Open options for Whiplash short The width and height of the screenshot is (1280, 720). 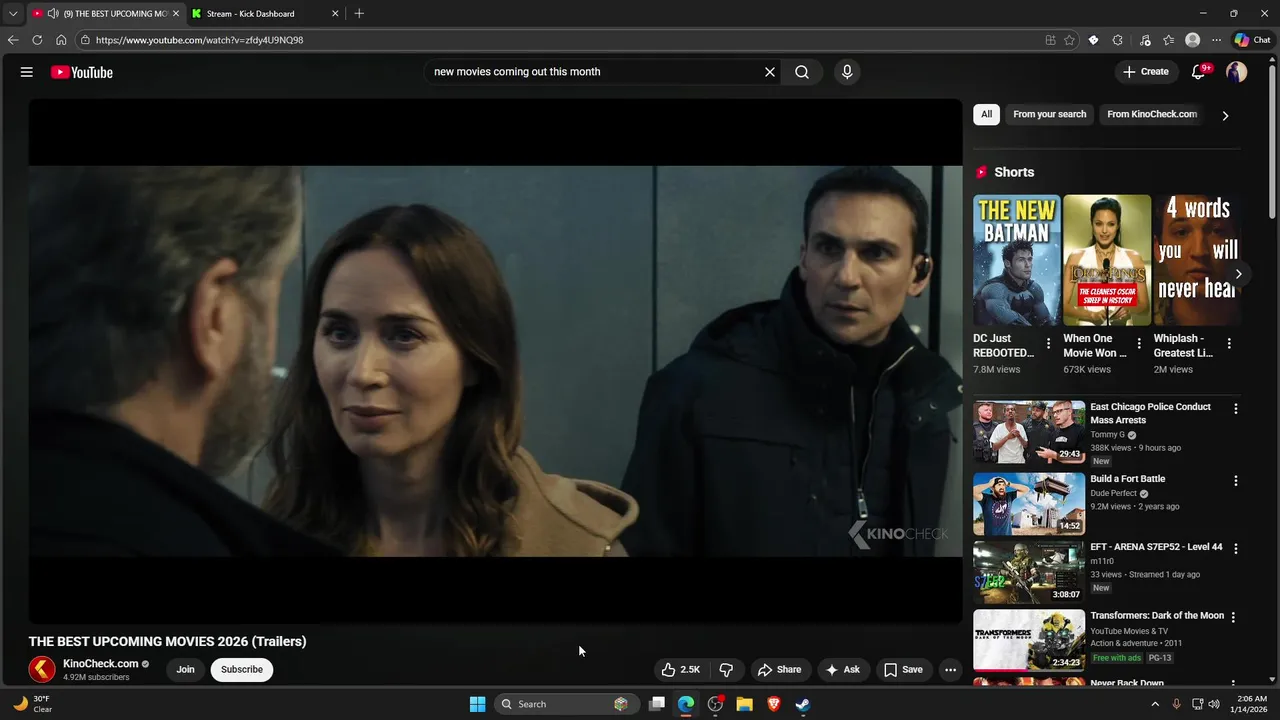[x=1229, y=344]
